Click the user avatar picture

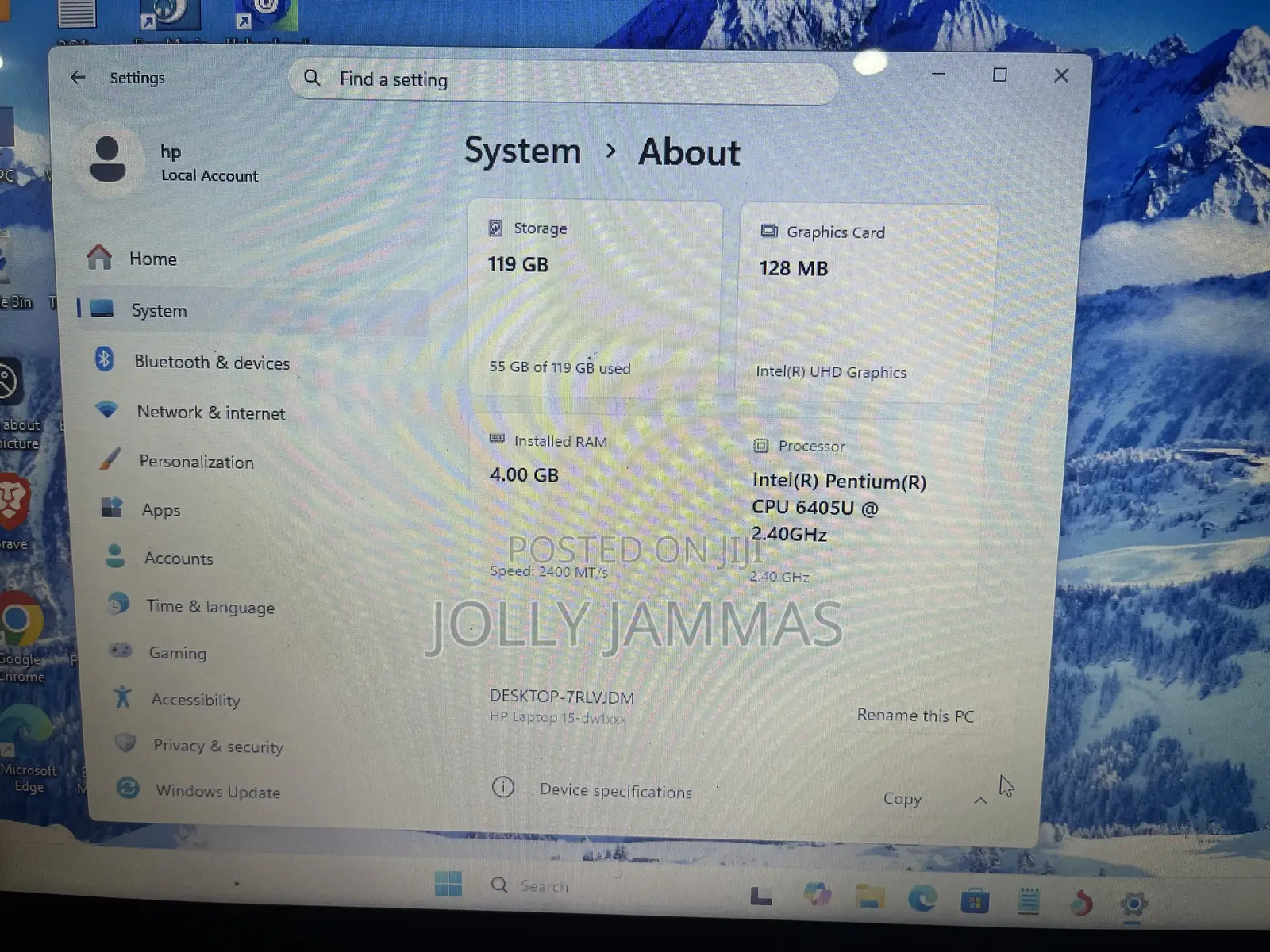108,159
